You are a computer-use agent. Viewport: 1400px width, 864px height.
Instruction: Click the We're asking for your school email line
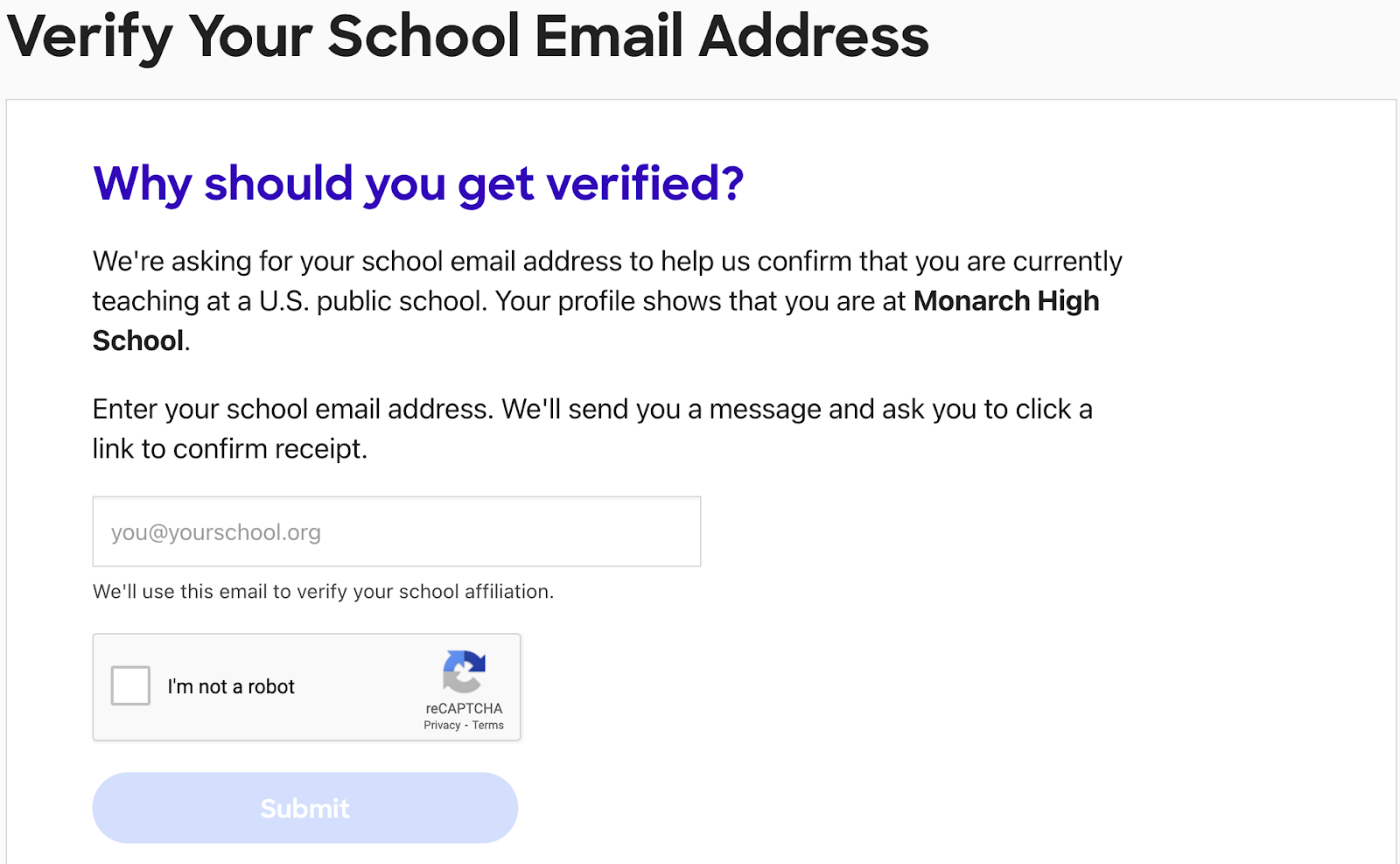pos(607,261)
